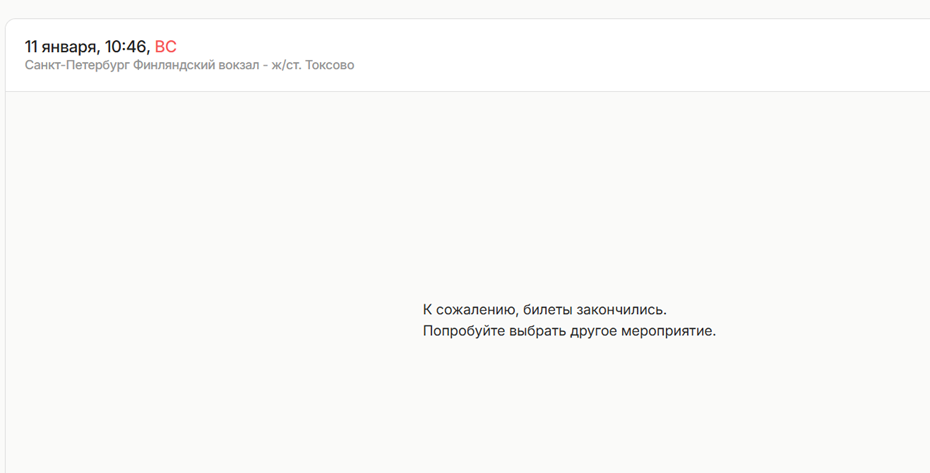Viewport: 930px width, 473px height.
Task: Click the "11 января" date text
Action: point(61,47)
